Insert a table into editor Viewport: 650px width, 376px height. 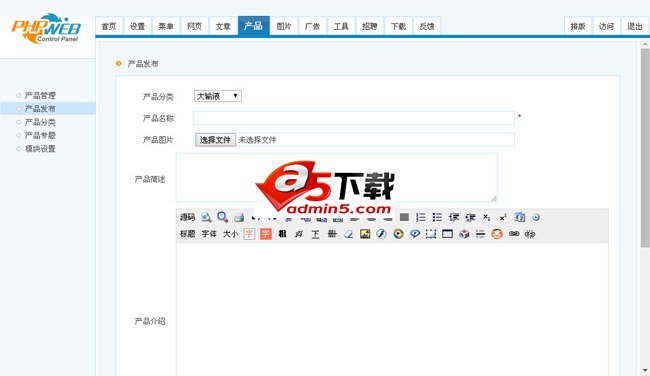447,234
